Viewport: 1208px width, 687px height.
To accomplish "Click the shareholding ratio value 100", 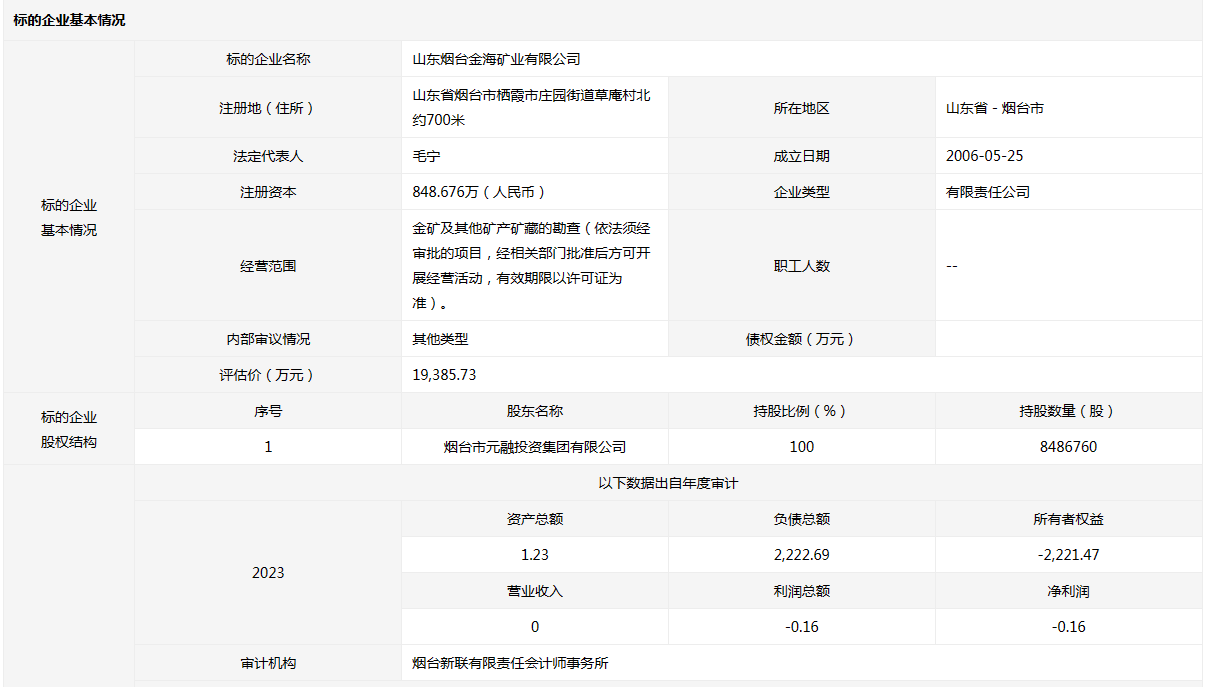I will click(x=801, y=447).
